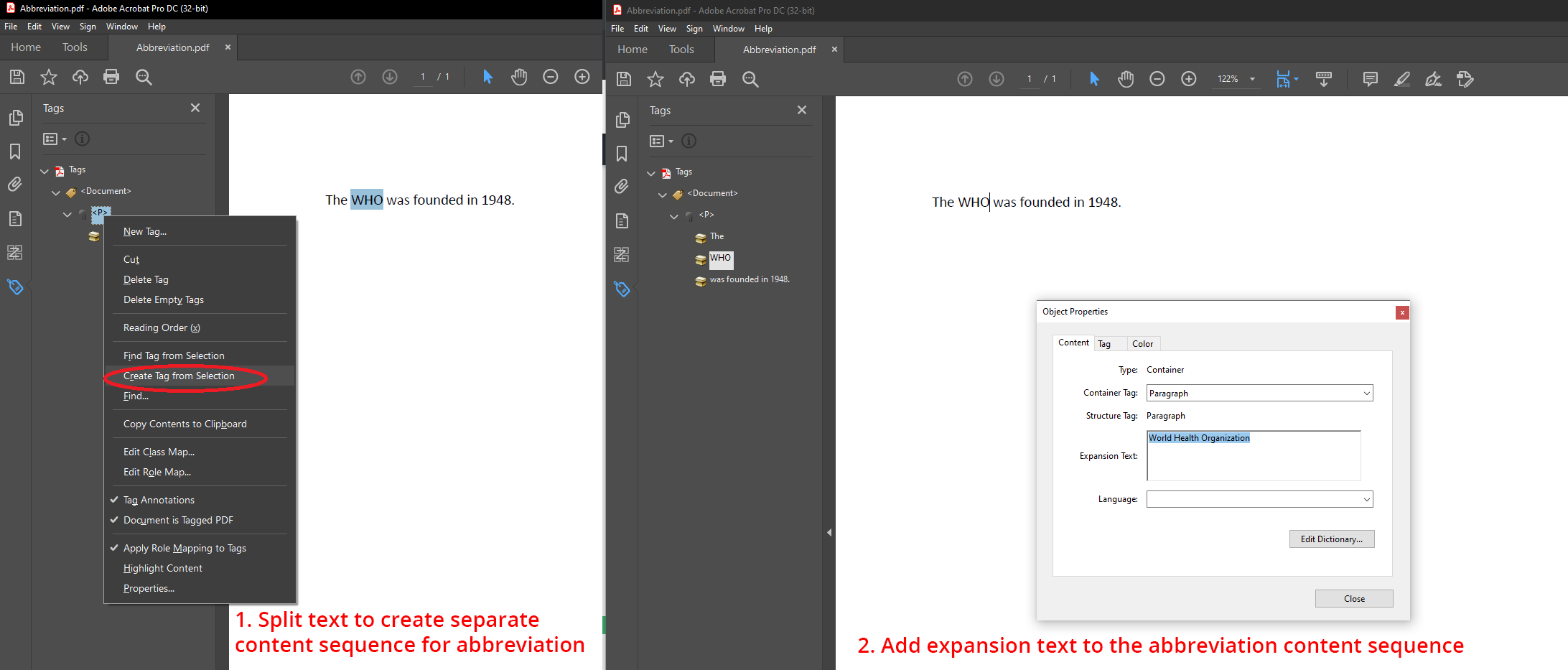1568x670 pixels.
Task: Click the Tags panel icon in right sidebar
Action: click(622, 289)
